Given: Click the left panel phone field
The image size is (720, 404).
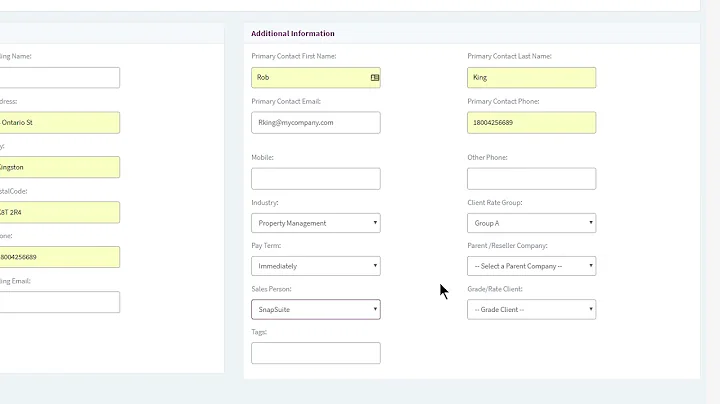Looking at the screenshot, I should (x=60, y=257).
